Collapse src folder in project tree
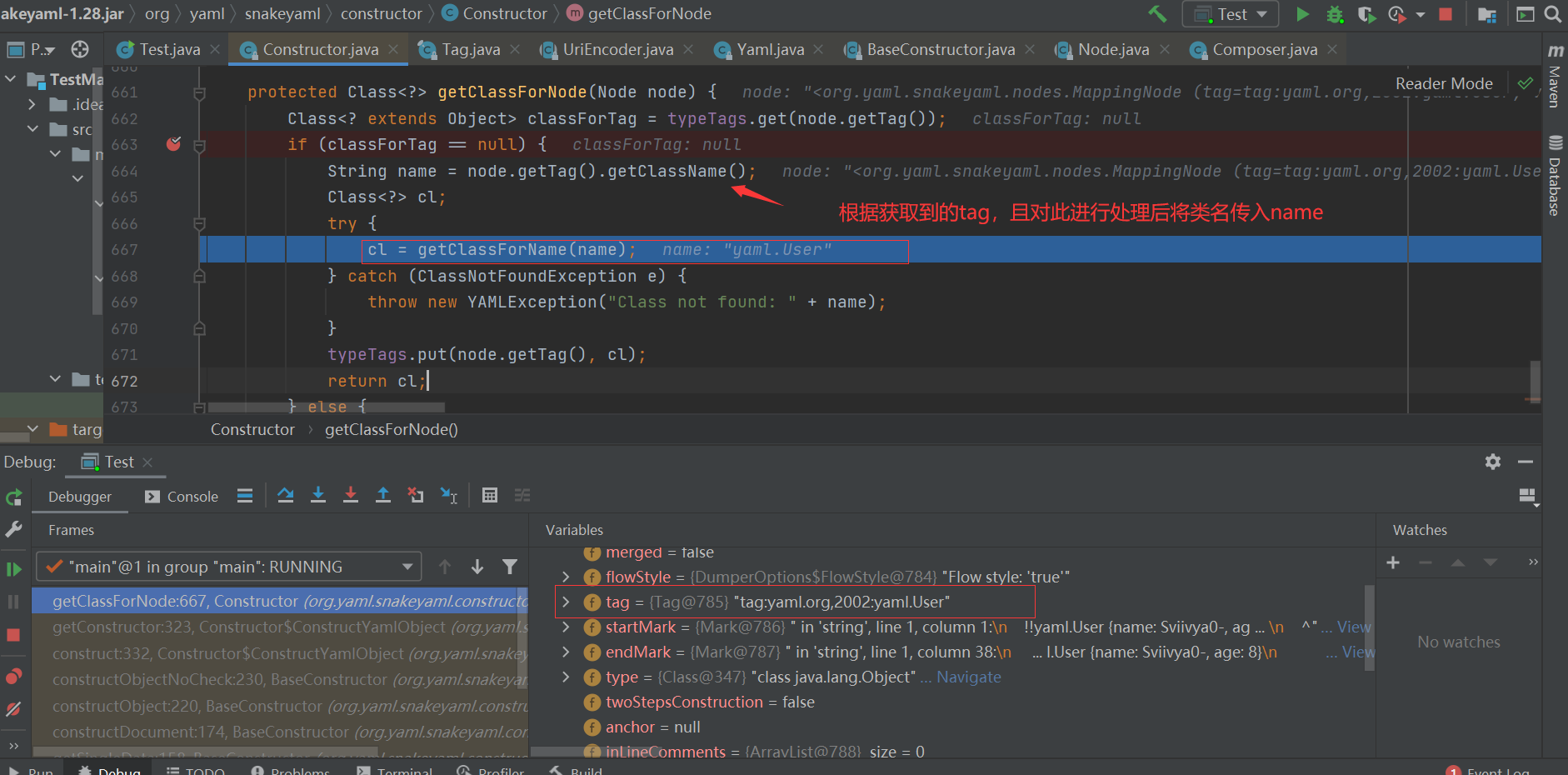This screenshot has height=775, width=1568. tap(32, 129)
